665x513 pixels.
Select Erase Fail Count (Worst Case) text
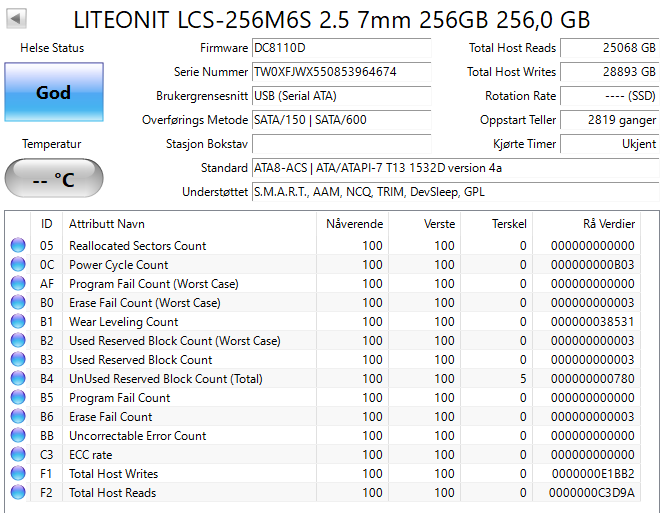point(145,303)
